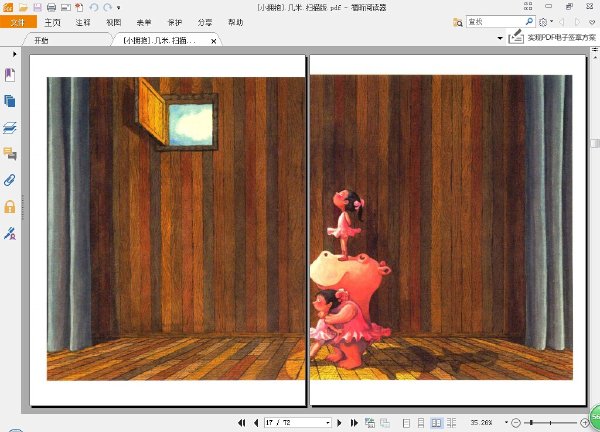Viewport: 600px width, 432px height.
Task: Open the 文件 (File) menu
Action: click(18, 22)
